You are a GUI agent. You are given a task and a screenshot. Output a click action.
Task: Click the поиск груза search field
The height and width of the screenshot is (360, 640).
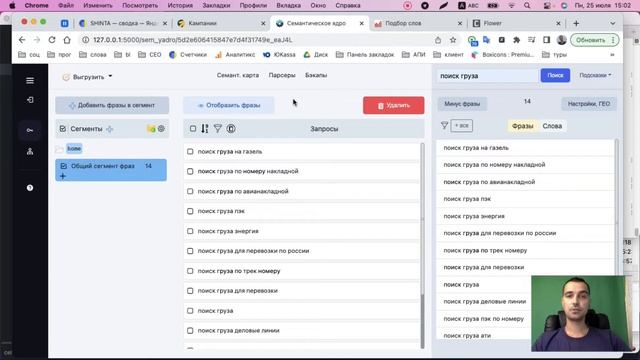pyautogui.click(x=488, y=76)
